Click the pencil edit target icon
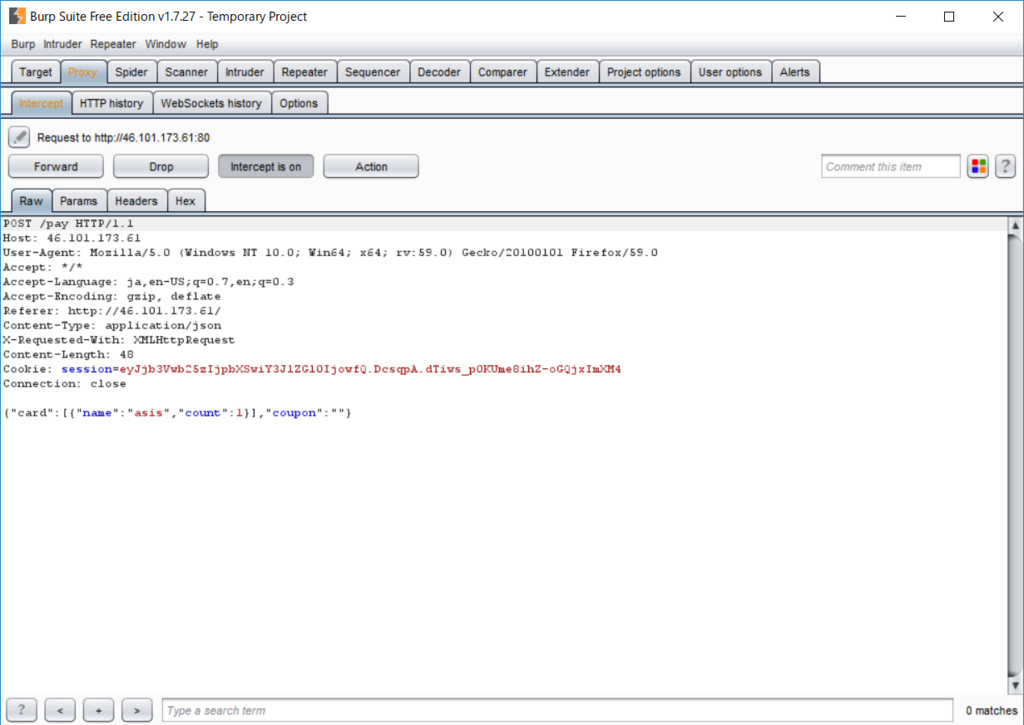 [x=19, y=137]
